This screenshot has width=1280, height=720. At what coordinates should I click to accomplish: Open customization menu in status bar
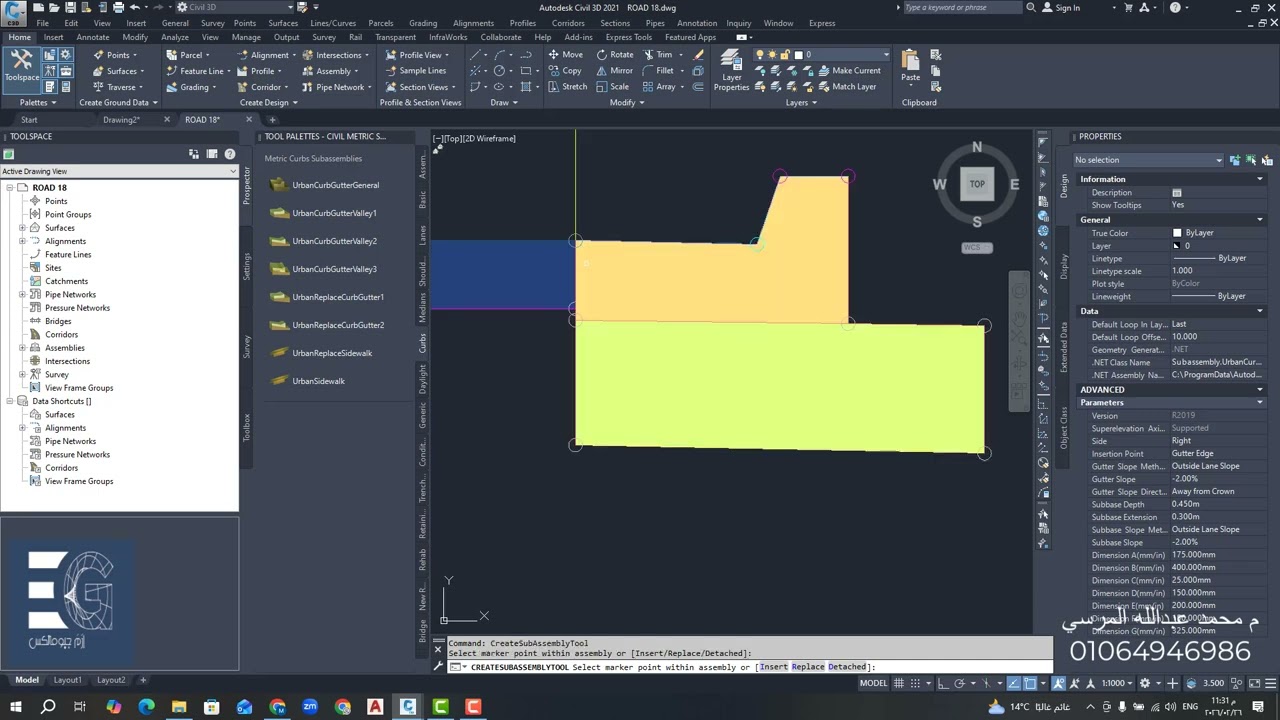(1270, 683)
